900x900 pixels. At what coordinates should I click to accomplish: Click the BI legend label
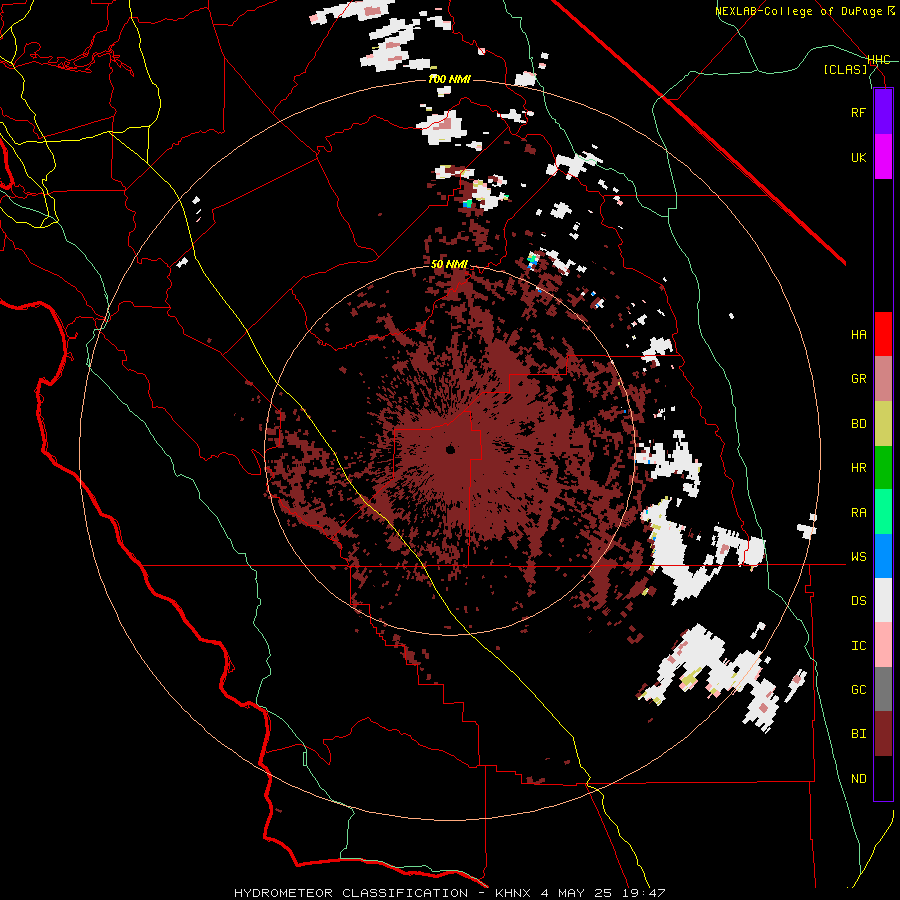(x=858, y=734)
